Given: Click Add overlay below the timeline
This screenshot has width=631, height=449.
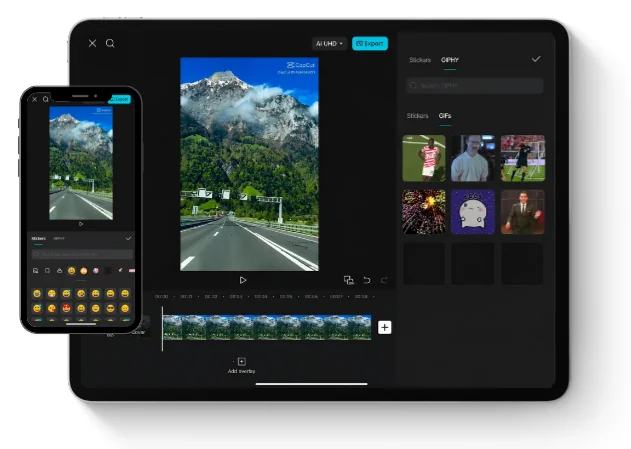Looking at the screenshot, I should click(x=241, y=365).
